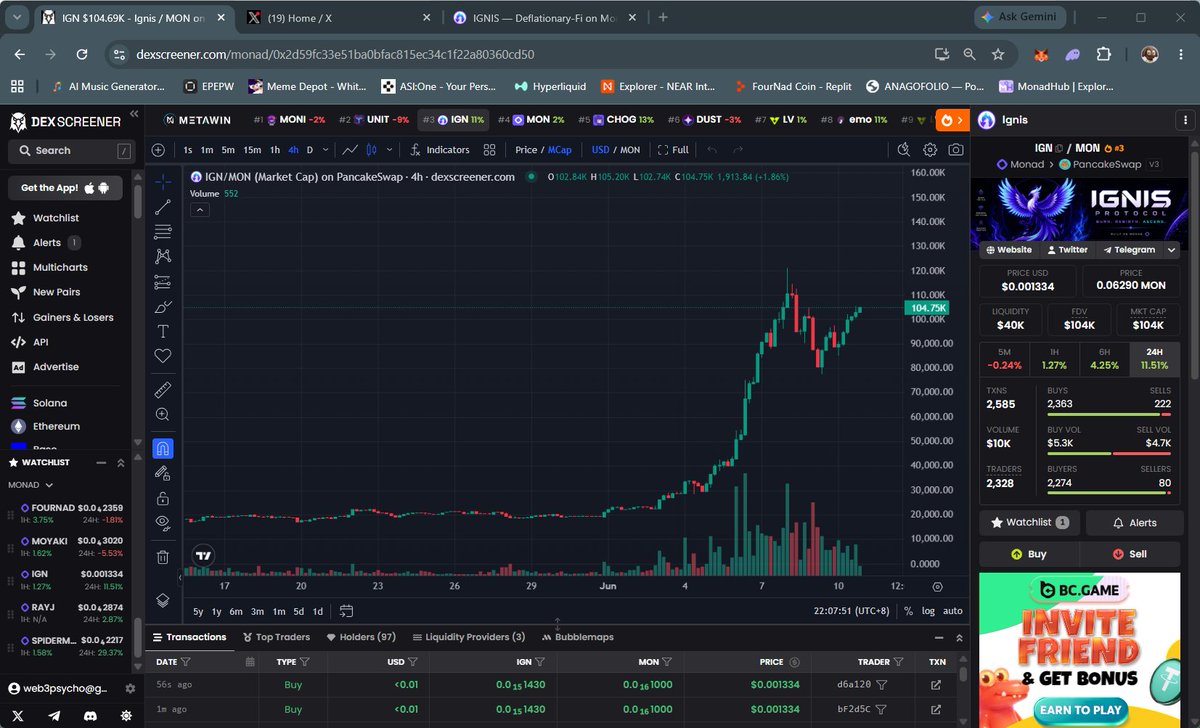Open the user account settings gear
The image size is (1200, 728).
pos(130,689)
